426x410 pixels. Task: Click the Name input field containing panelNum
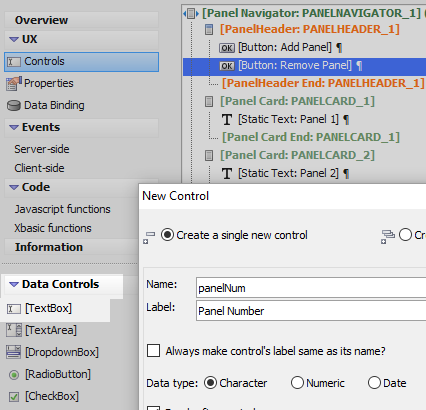click(311, 288)
